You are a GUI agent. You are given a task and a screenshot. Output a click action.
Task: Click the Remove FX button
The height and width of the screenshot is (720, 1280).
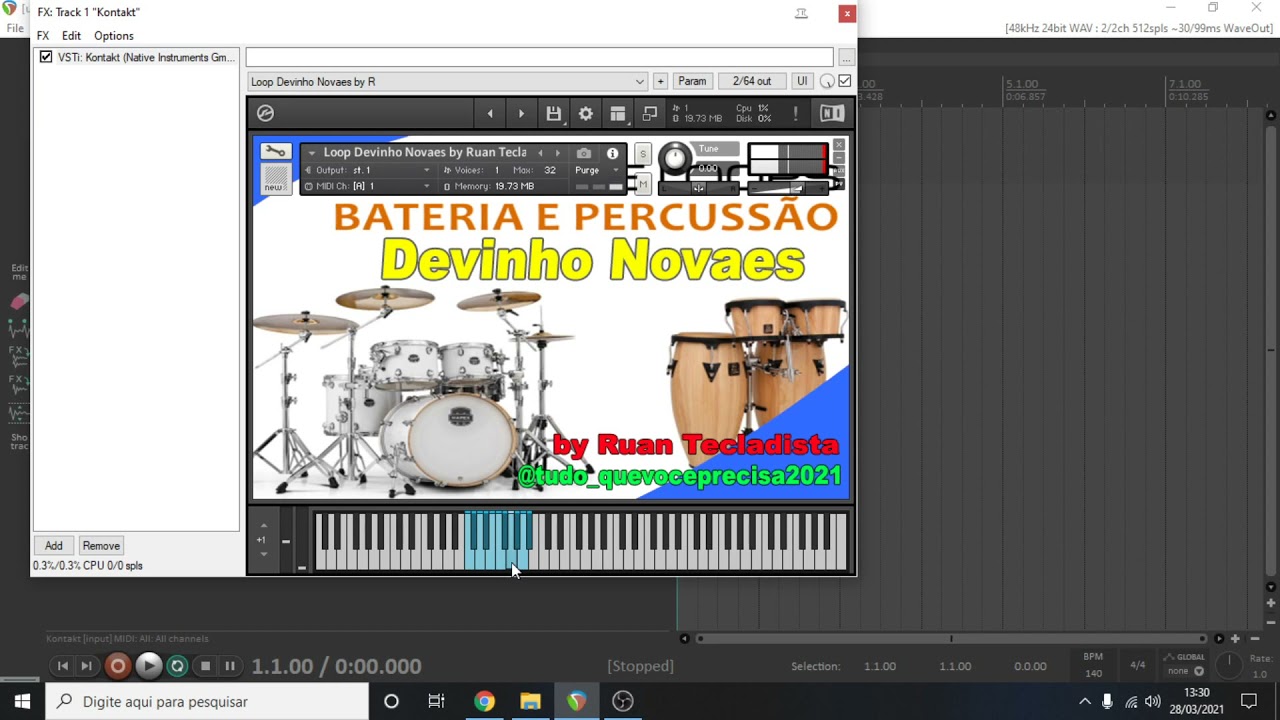point(101,546)
